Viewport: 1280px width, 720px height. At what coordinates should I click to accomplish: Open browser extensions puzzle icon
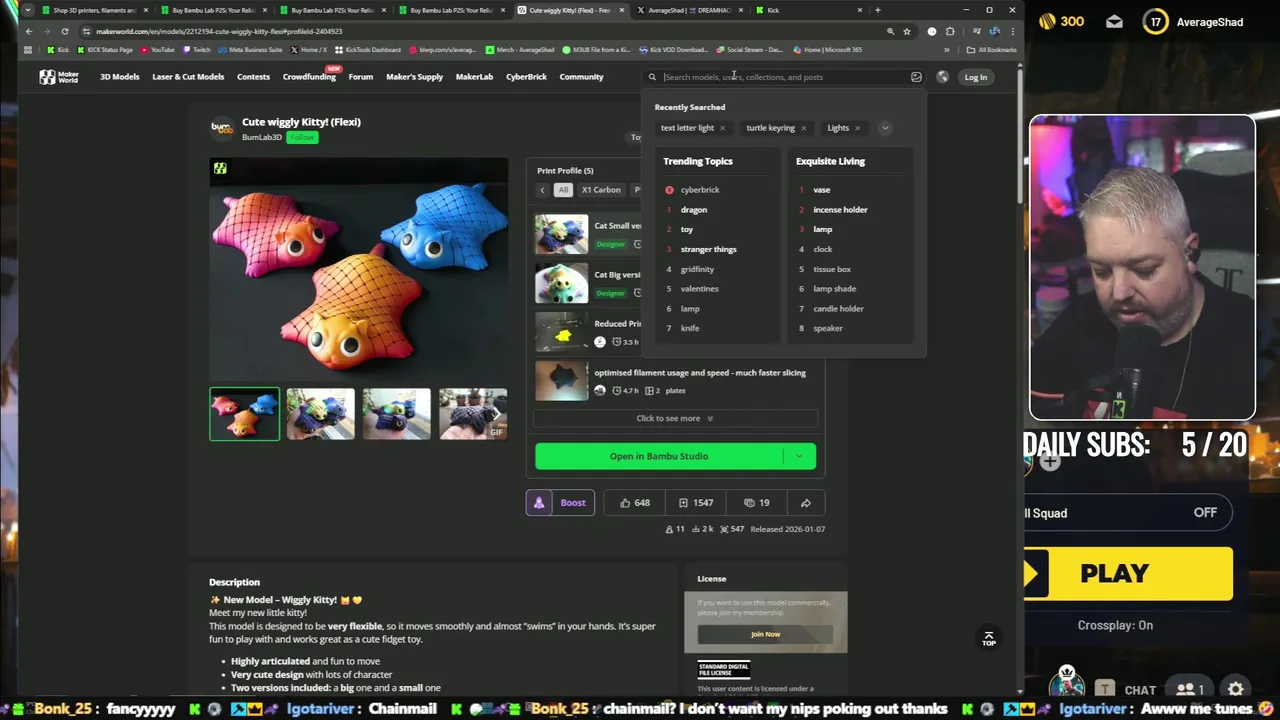coord(950,31)
